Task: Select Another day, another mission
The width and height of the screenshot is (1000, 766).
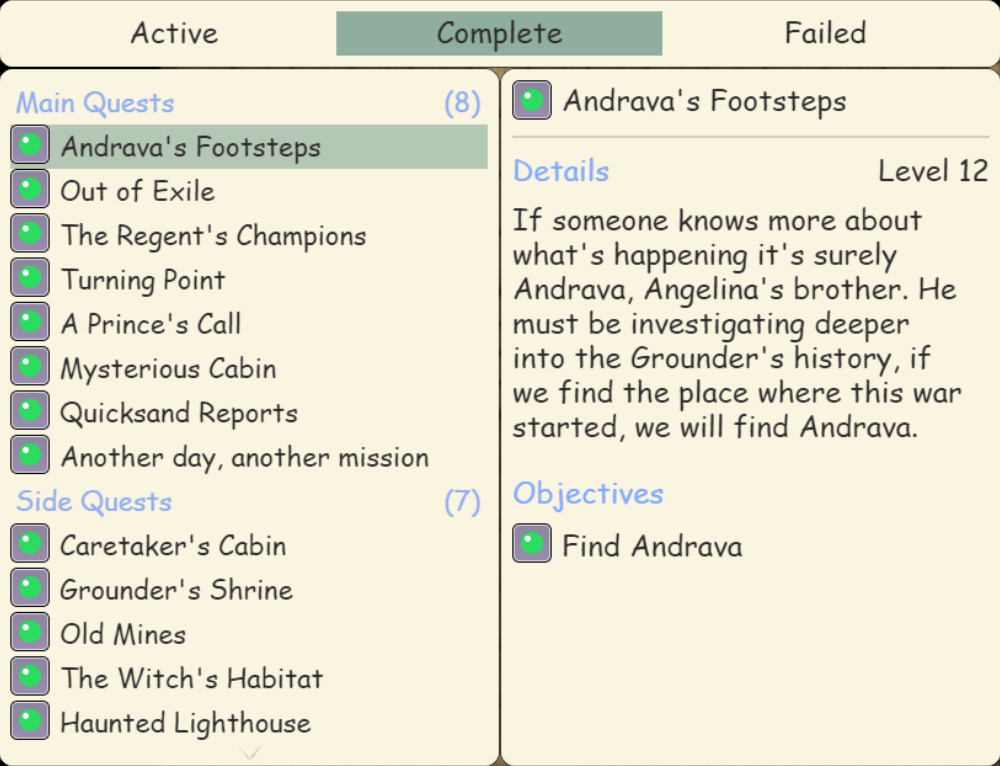Action: (245, 456)
